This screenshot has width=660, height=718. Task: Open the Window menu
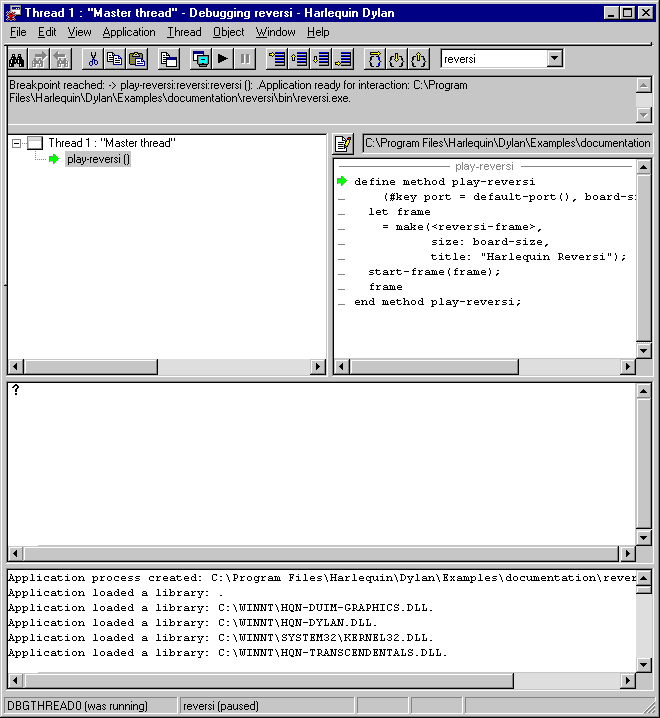point(275,32)
